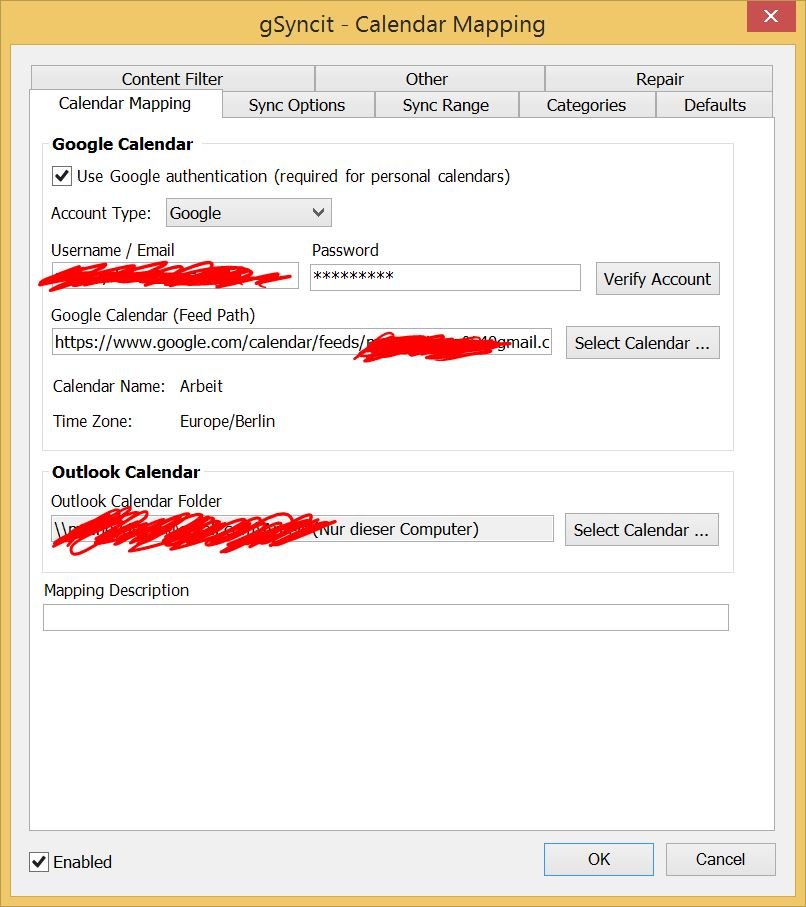Show the Categories tab
The width and height of the screenshot is (806, 907).
point(587,105)
